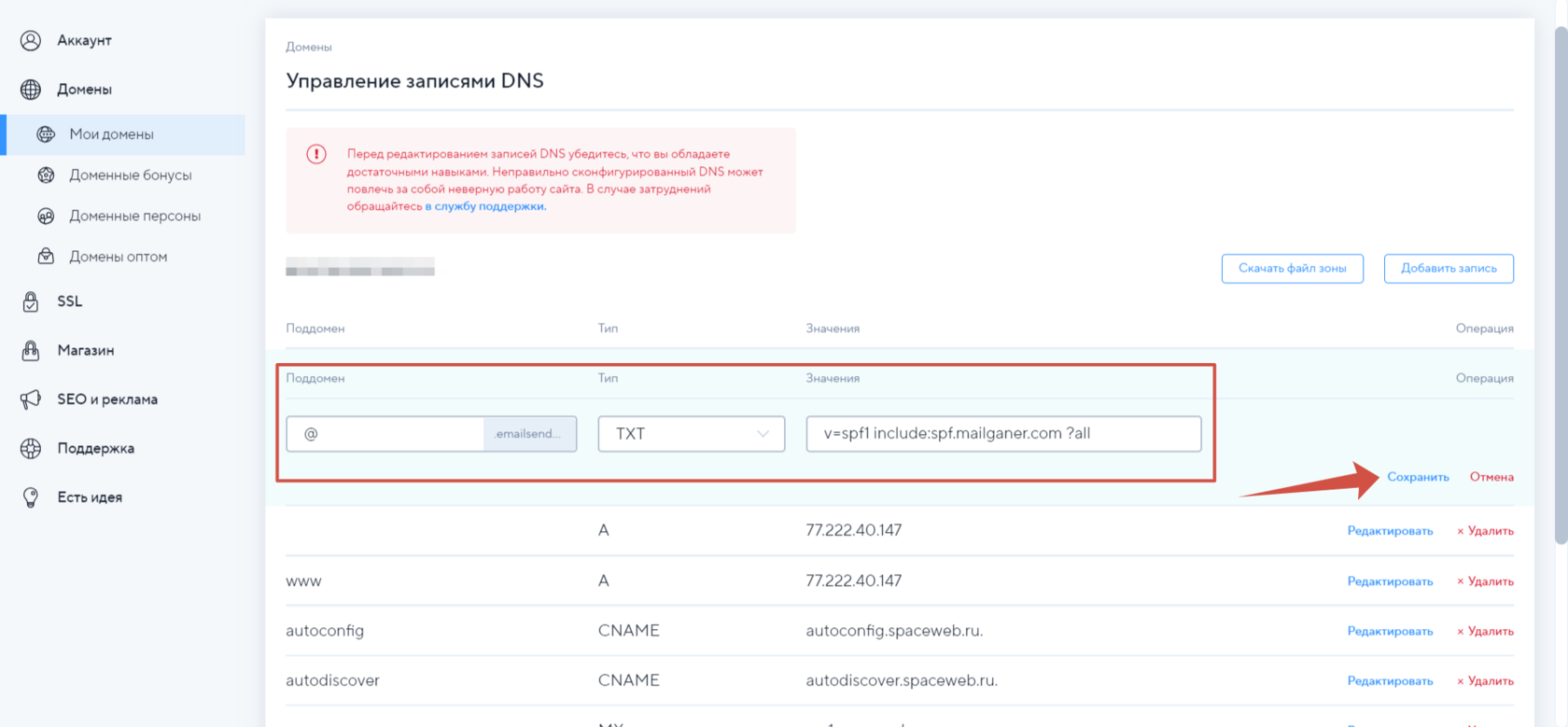Click the Account user icon in sidebar
The width and height of the screenshot is (1568, 727).
point(31,40)
